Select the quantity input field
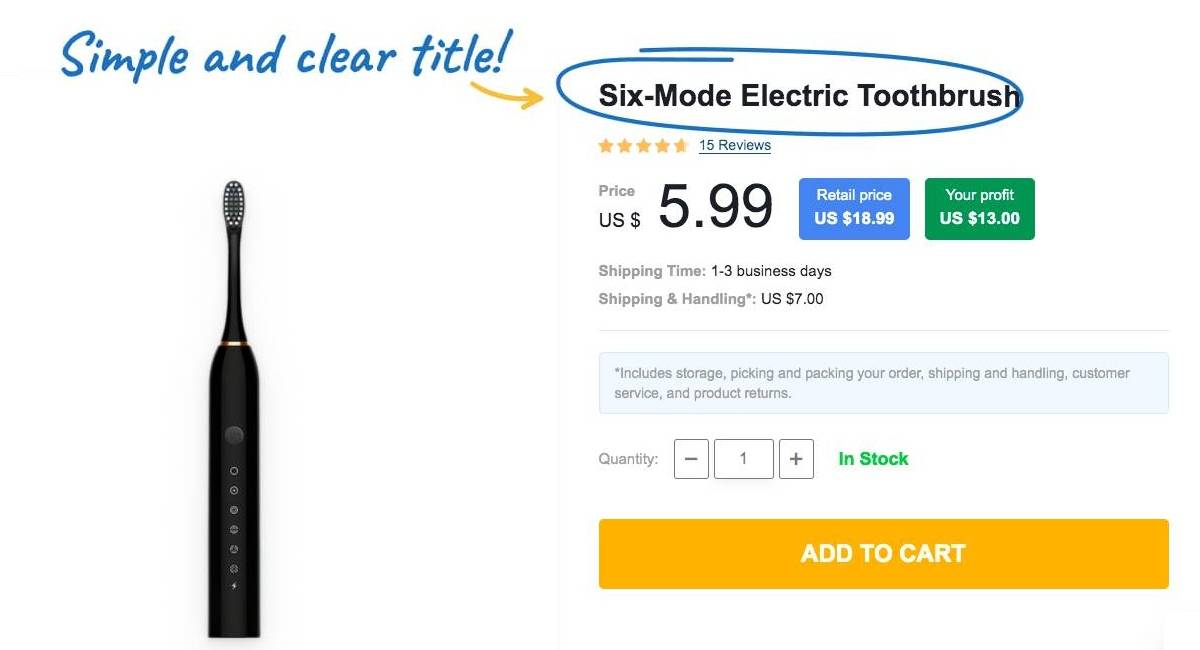The height and width of the screenshot is (650, 1200). click(x=743, y=459)
